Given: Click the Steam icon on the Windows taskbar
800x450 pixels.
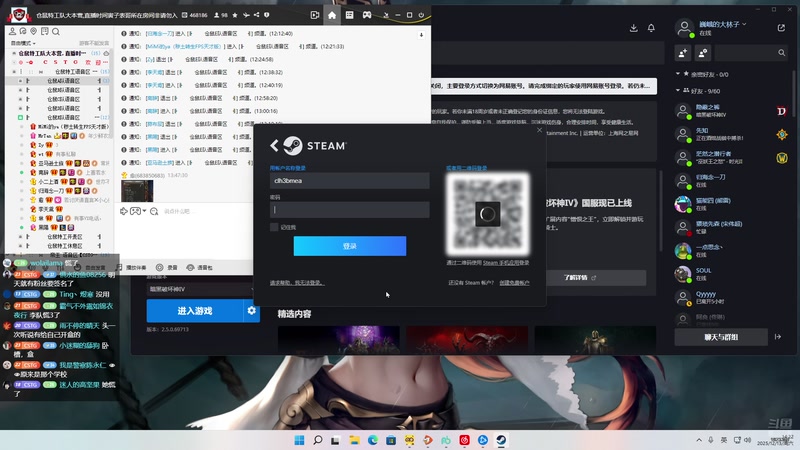Looking at the screenshot, I should click(x=501, y=440).
